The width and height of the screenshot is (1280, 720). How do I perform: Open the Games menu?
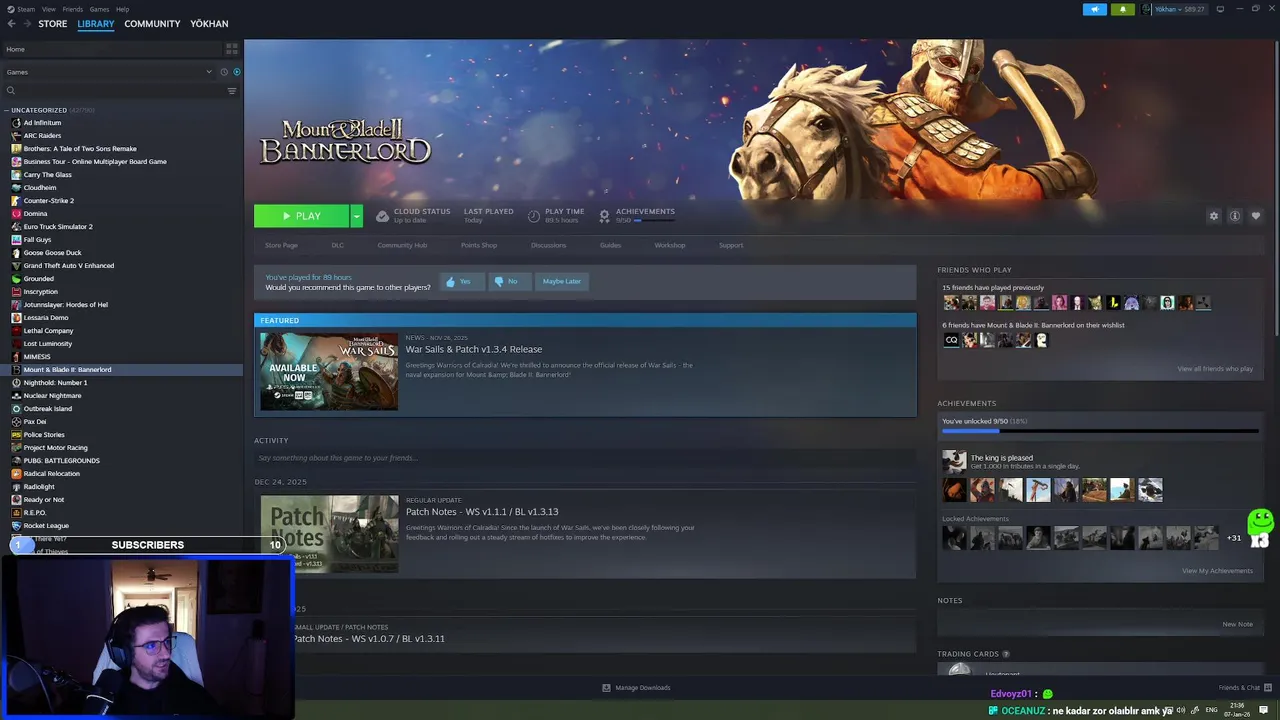click(x=99, y=9)
